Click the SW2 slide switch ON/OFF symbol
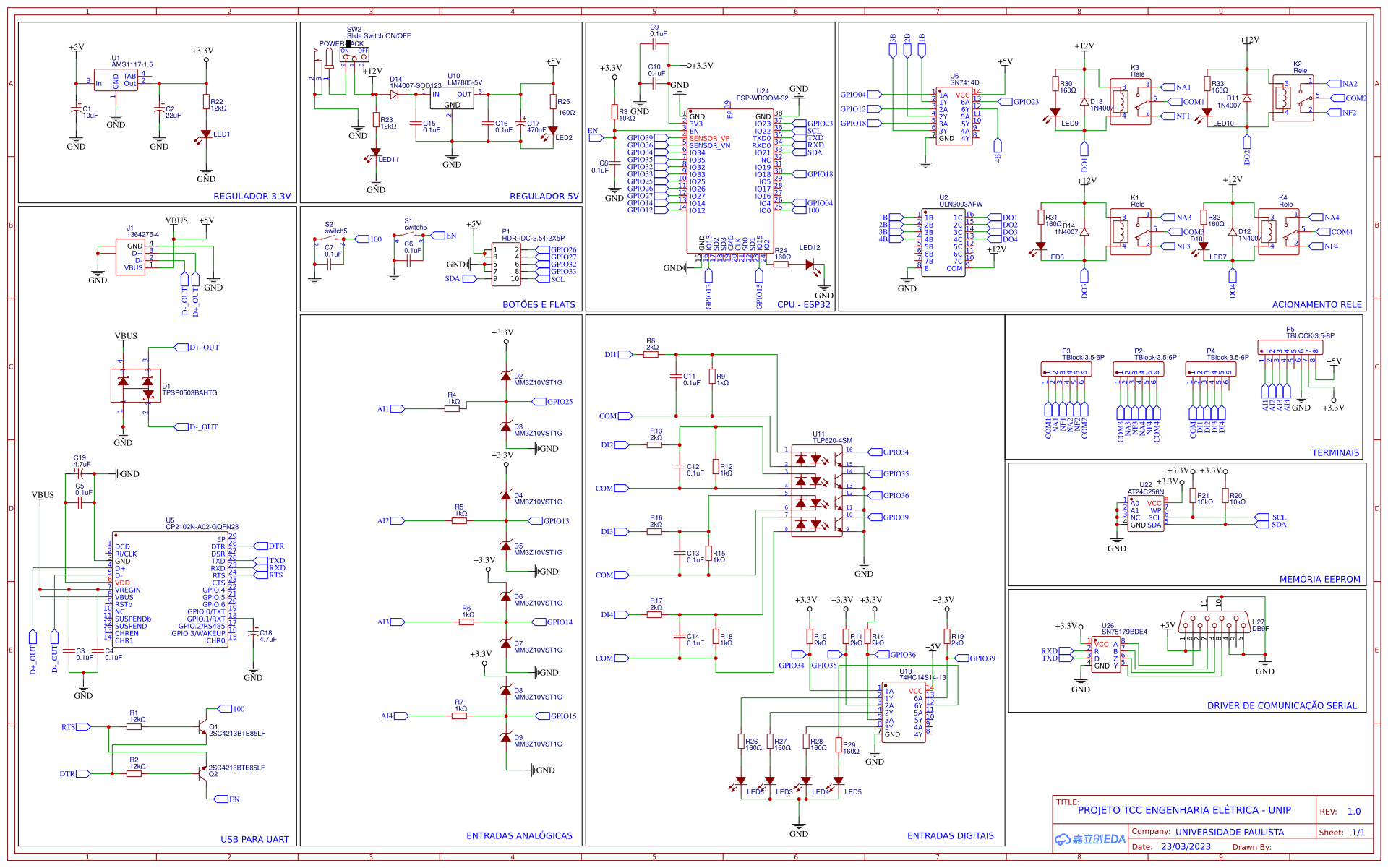Screen dimensions: 1388x868 pyautogui.click(x=354, y=55)
